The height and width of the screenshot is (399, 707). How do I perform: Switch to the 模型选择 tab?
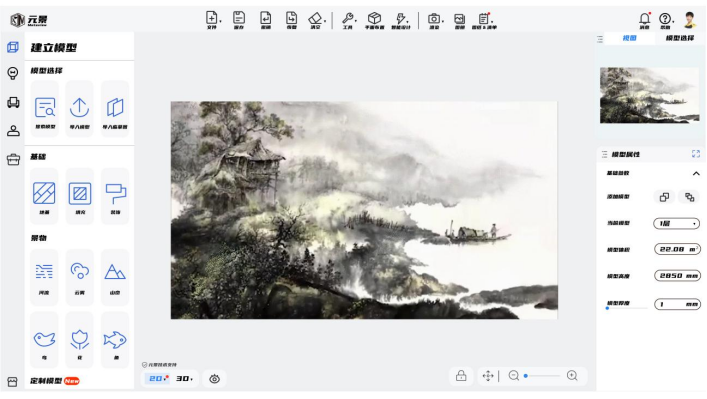click(x=680, y=38)
